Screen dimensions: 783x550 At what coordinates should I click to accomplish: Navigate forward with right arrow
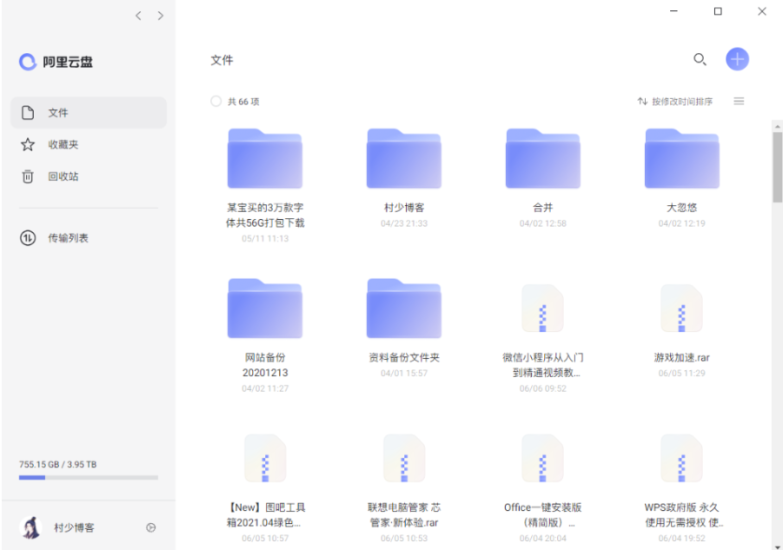pyautogui.click(x=160, y=15)
